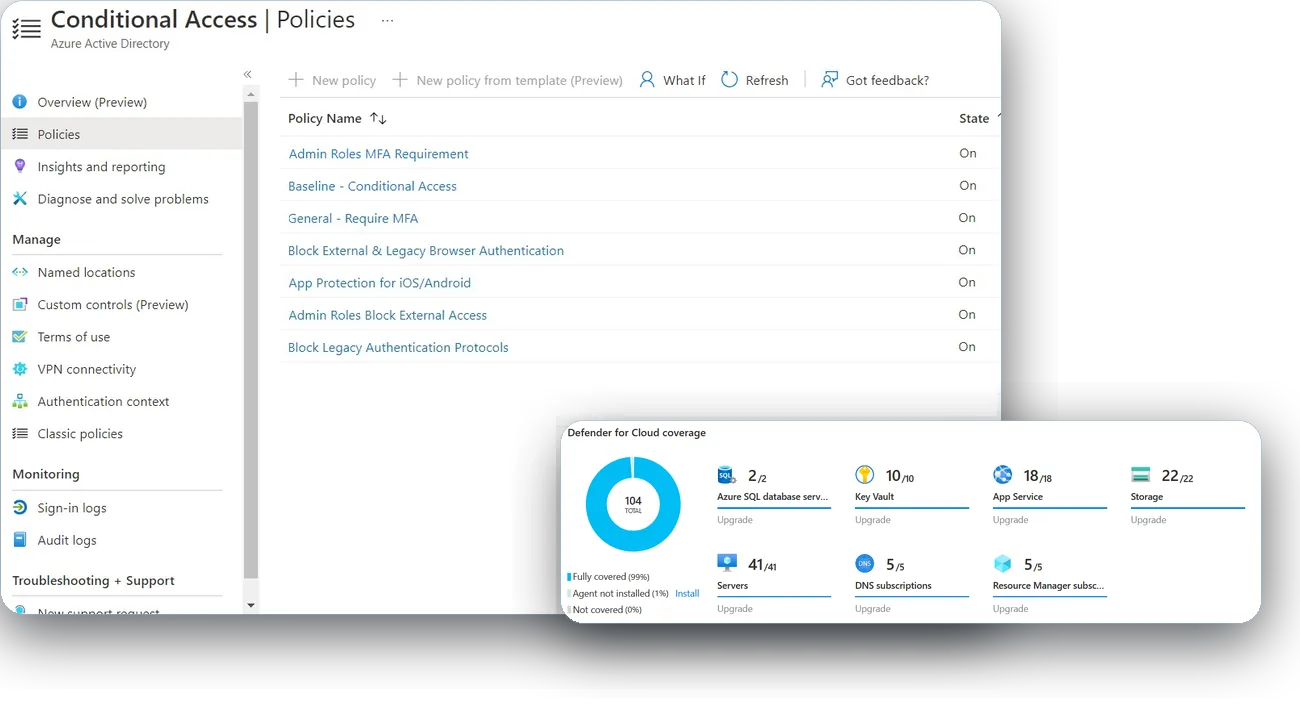Click Not covered (0%) legend swatch
This screenshot has width=1300, height=718.
tap(569, 609)
